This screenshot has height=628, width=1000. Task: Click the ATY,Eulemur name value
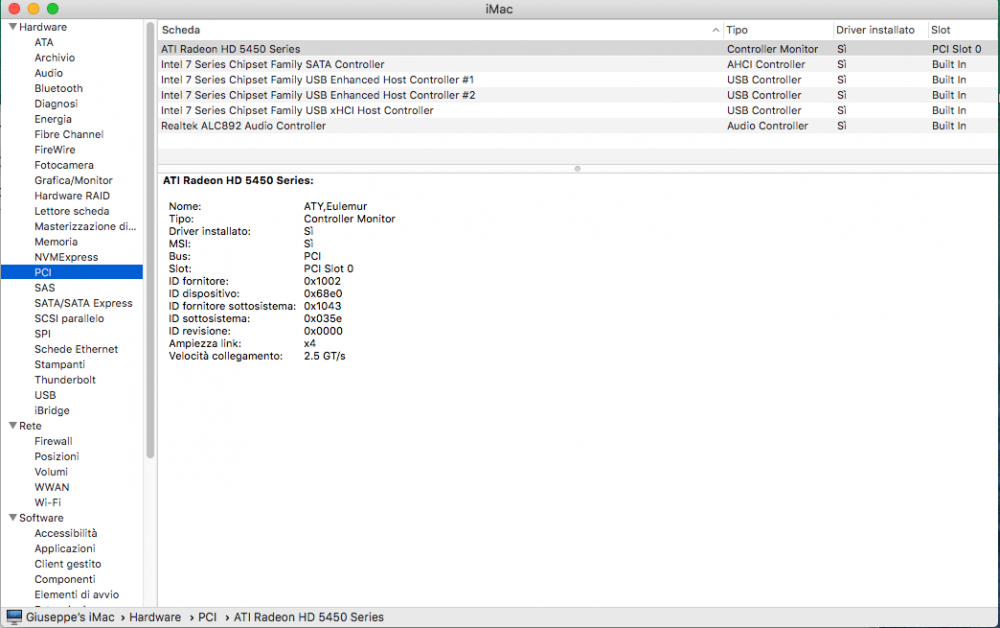tap(335, 206)
